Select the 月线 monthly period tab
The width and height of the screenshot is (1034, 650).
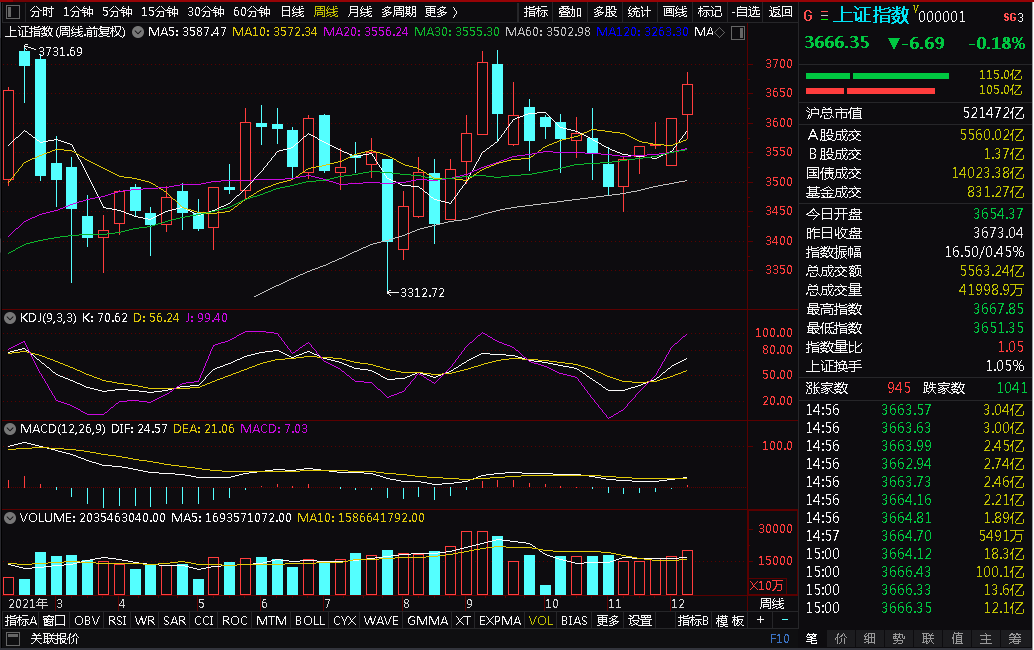tap(359, 12)
